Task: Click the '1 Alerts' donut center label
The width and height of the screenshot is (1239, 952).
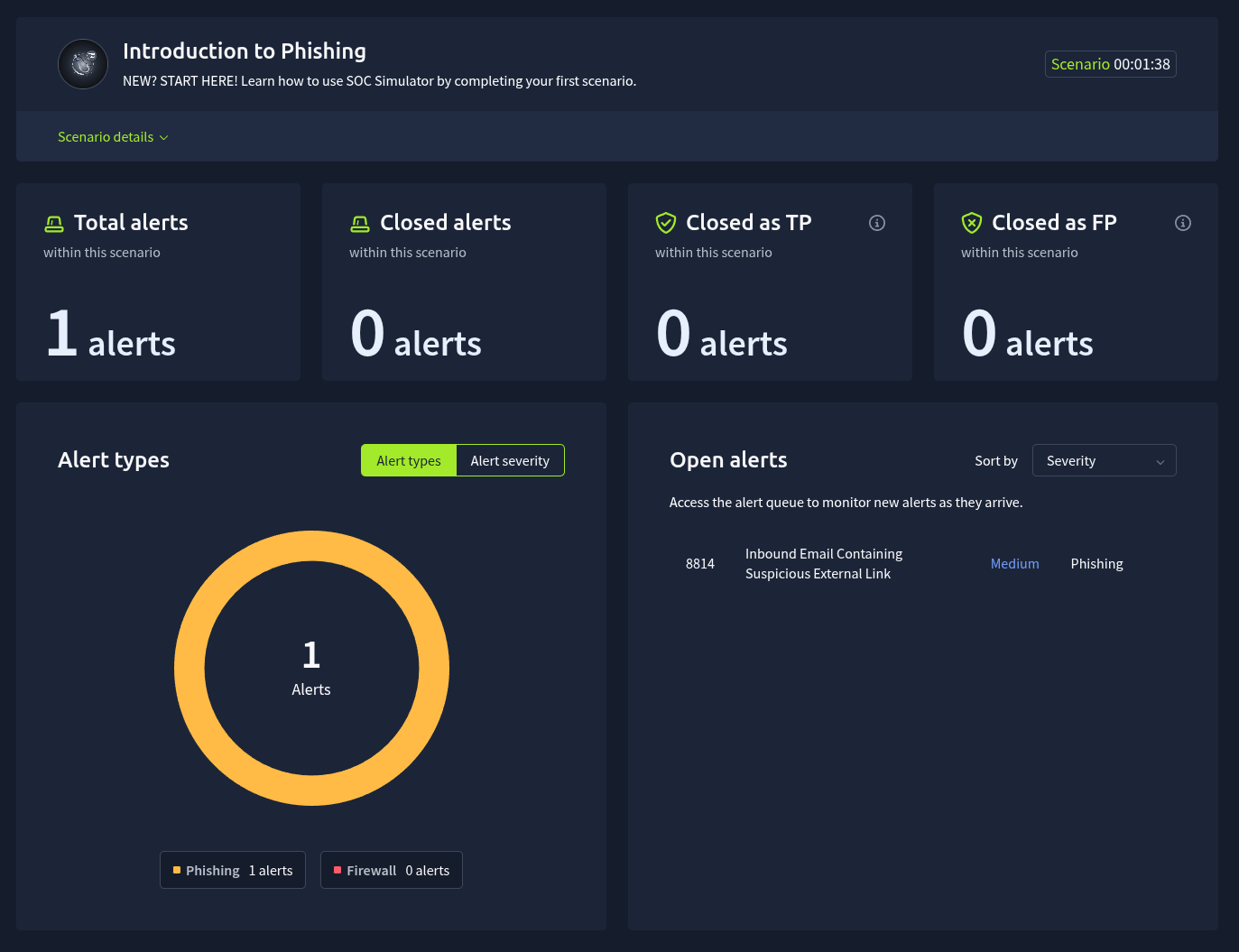Action: click(x=311, y=669)
